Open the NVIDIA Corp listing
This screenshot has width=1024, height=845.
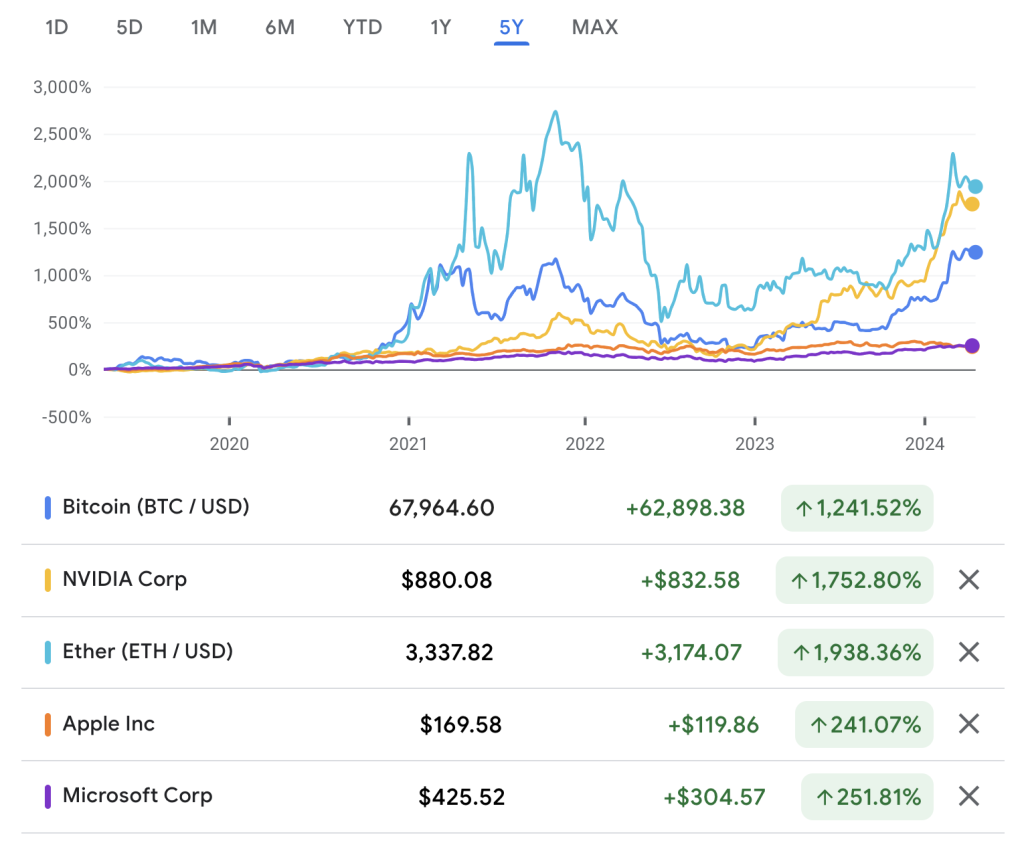tap(124, 579)
